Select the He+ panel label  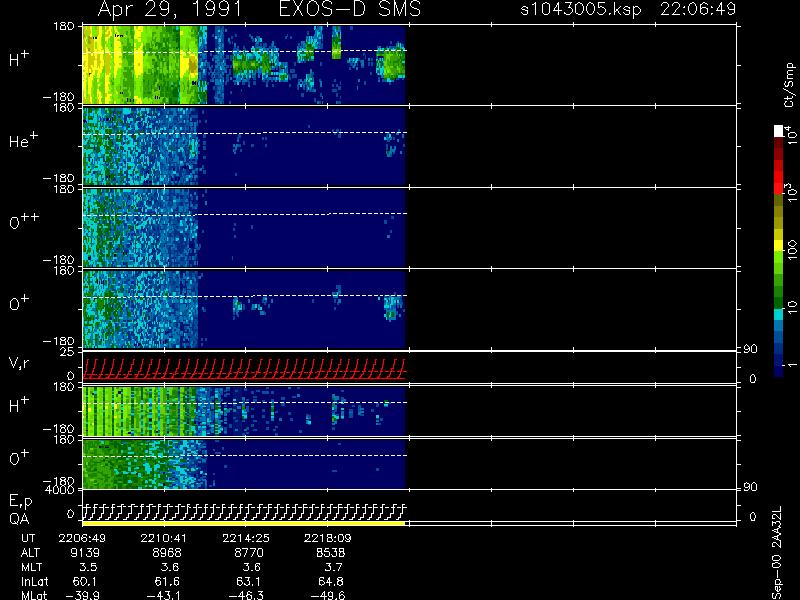coord(23,140)
